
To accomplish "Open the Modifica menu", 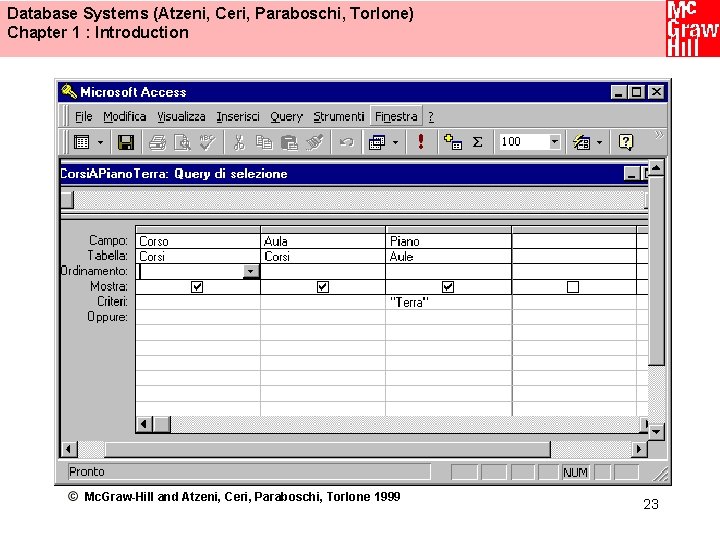I will tap(124, 117).
